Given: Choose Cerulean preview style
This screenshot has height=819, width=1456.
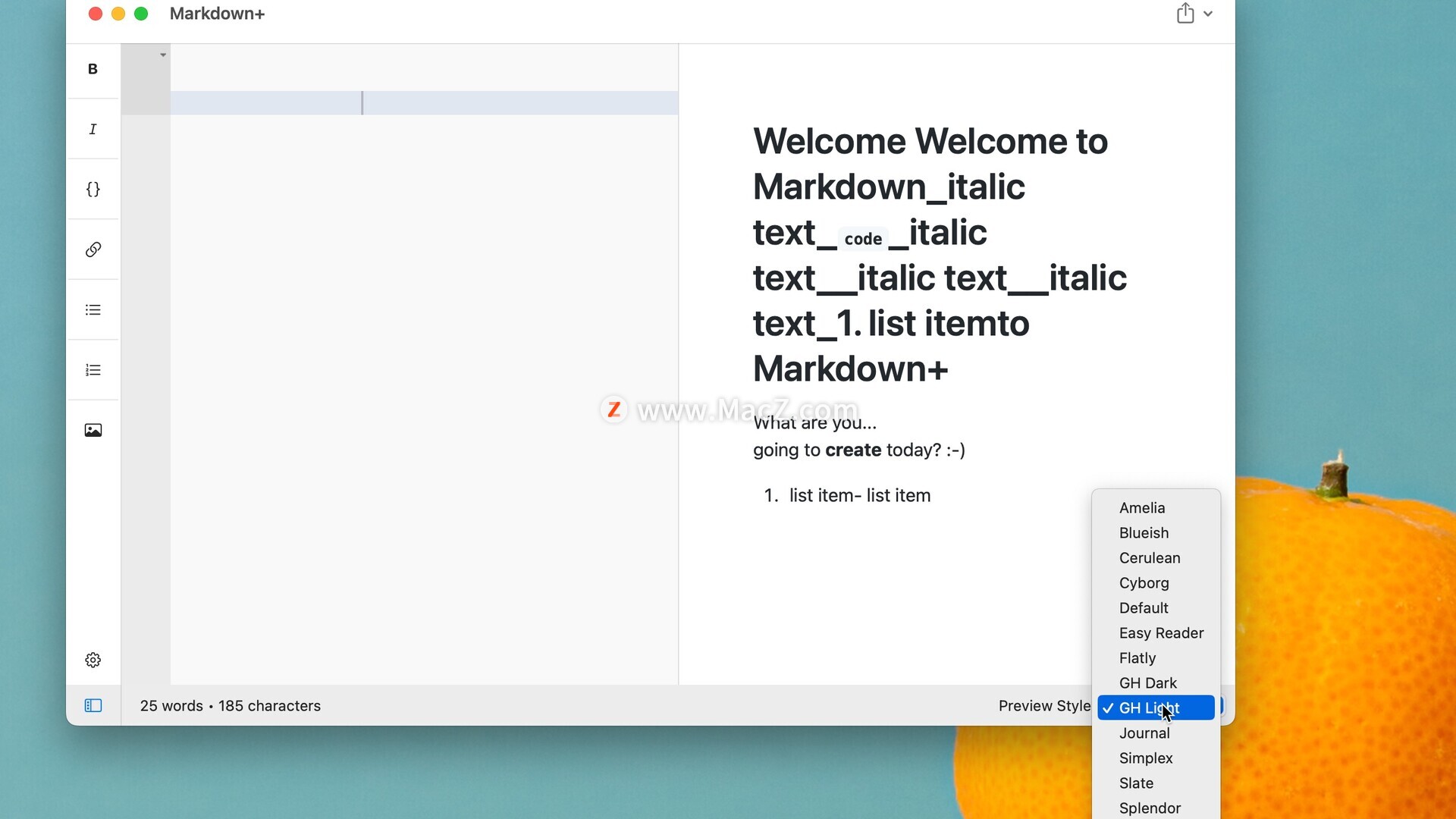Looking at the screenshot, I should (x=1156, y=557).
